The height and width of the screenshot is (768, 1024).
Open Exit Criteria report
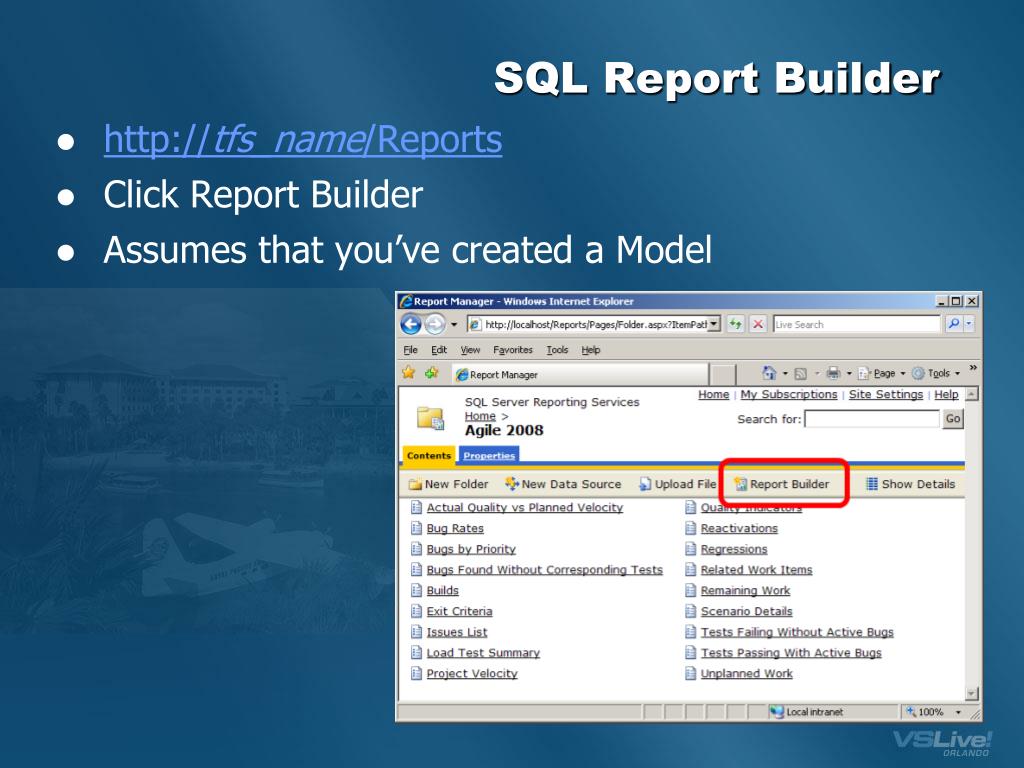coord(459,611)
